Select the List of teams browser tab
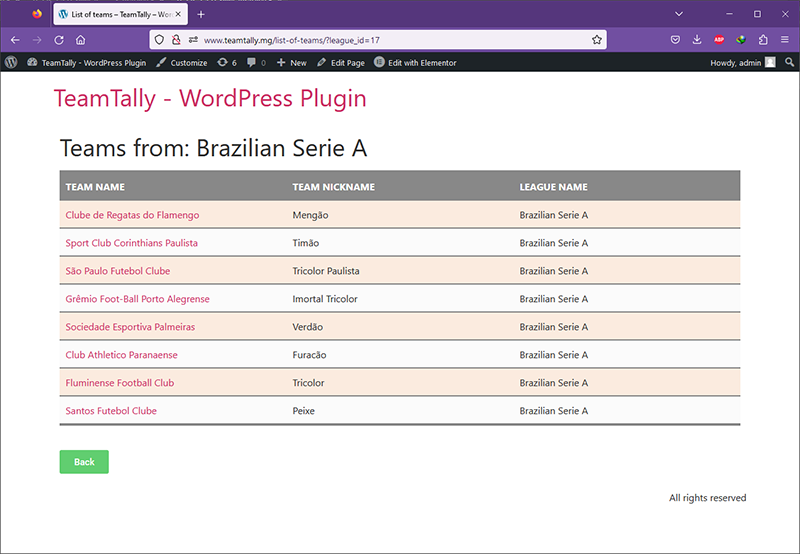 [x=120, y=14]
